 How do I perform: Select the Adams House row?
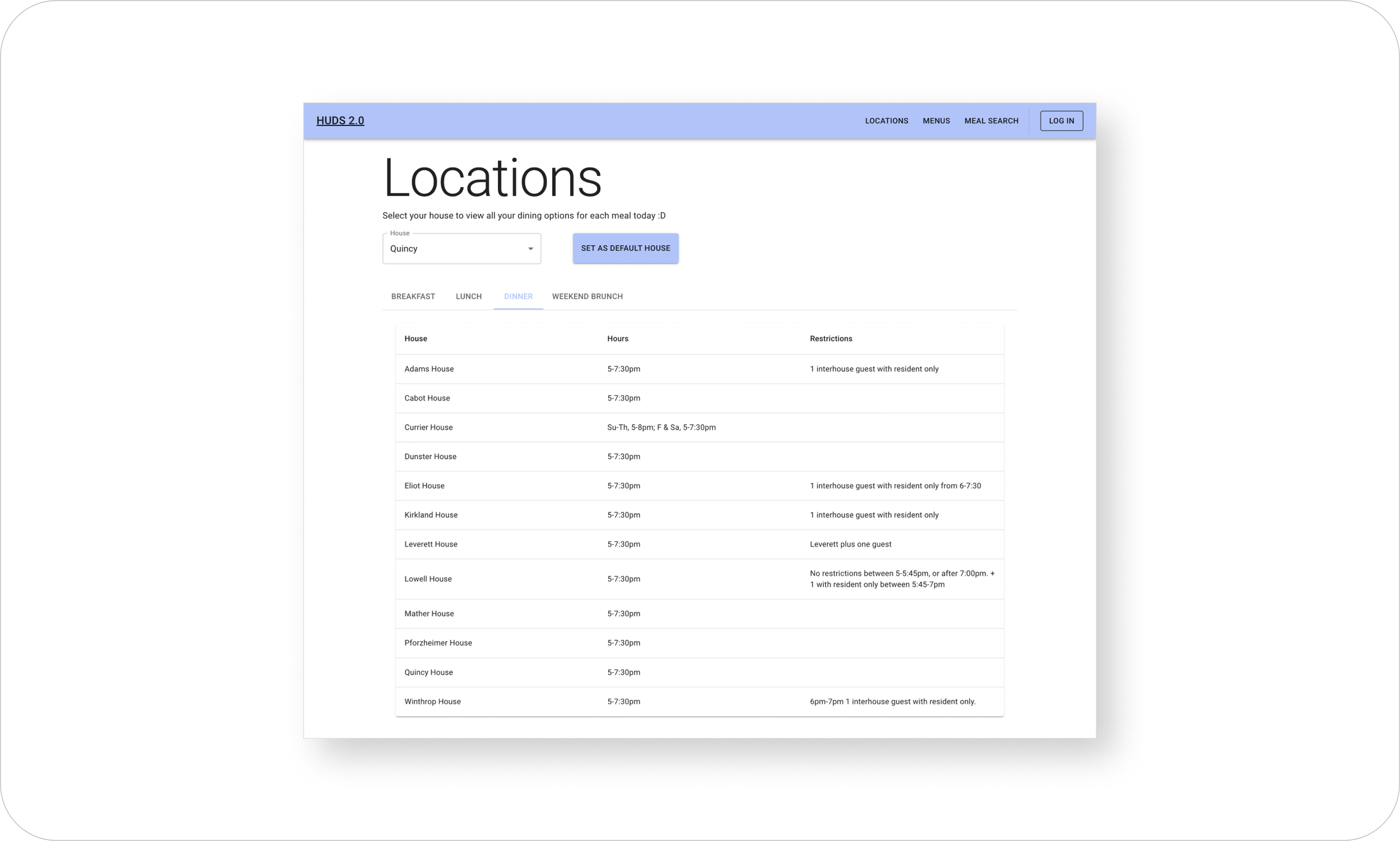429,369
